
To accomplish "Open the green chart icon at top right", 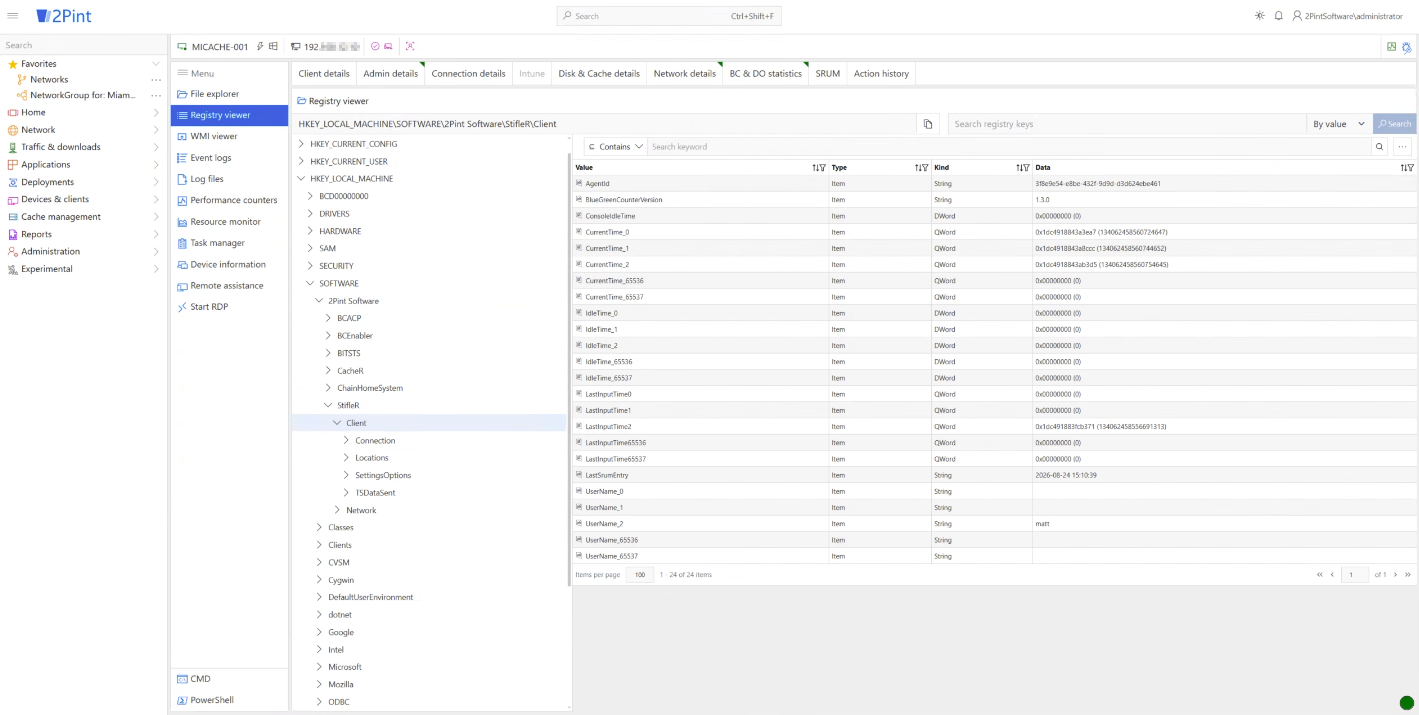I will tap(1391, 47).
